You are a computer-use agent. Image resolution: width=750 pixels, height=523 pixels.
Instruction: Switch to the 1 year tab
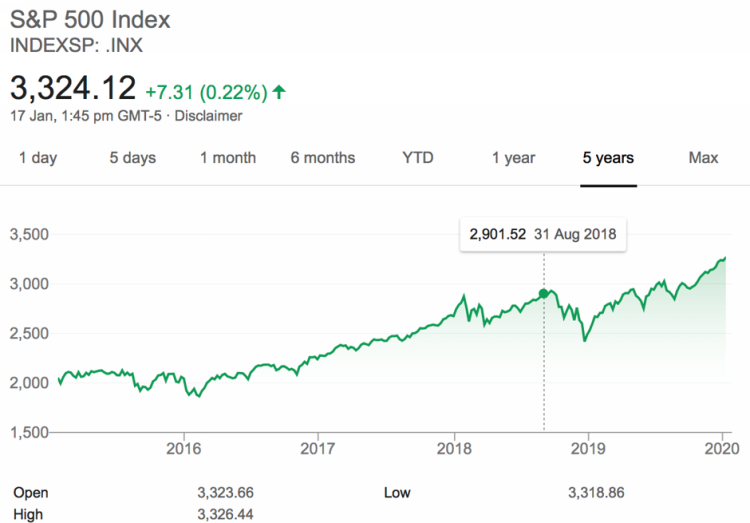point(513,158)
